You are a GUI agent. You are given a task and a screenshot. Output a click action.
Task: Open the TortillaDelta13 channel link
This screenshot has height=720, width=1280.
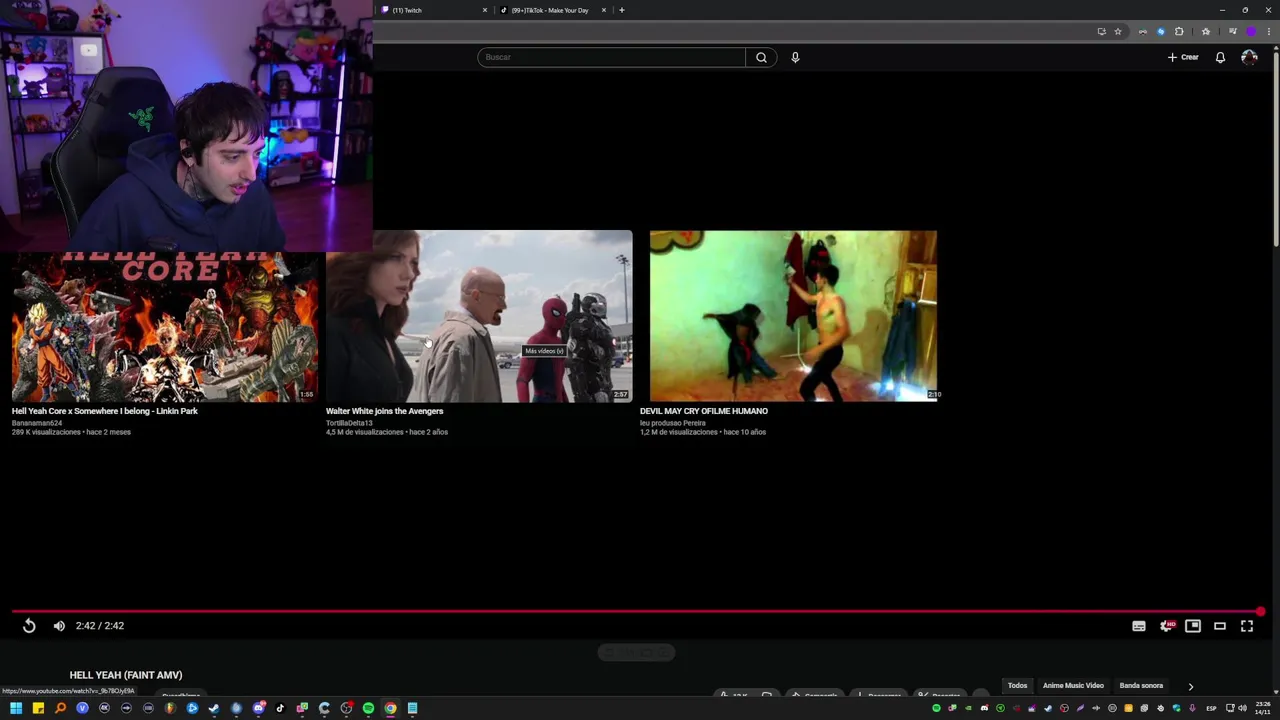pyautogui.click(x=349, y=423)
